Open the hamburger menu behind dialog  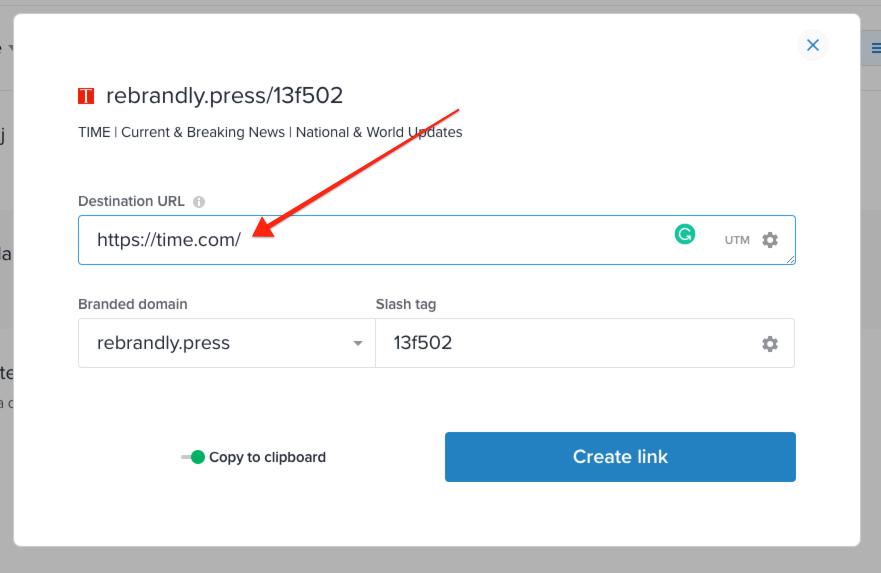tap(875, 48)
